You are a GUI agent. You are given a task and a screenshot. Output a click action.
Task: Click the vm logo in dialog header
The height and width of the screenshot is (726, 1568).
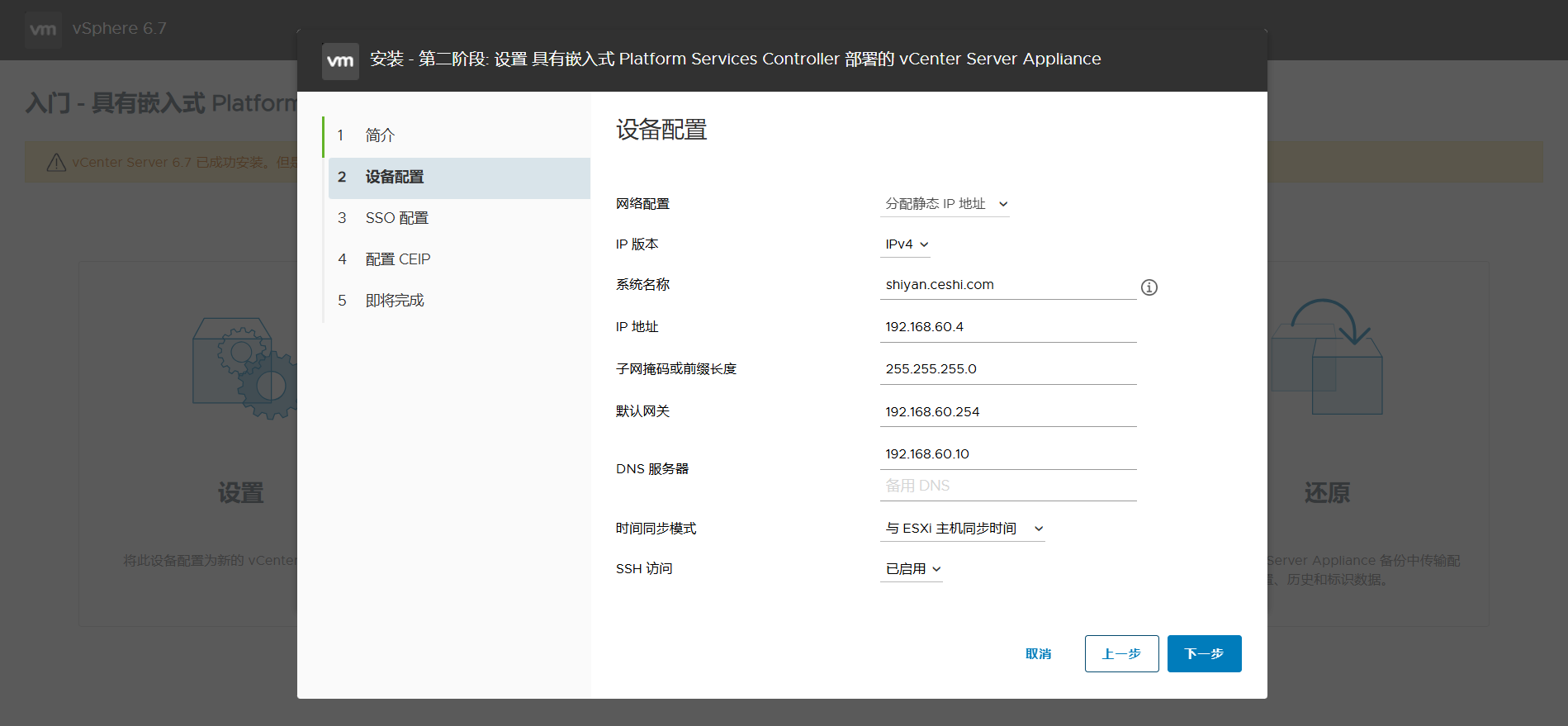pyautogui.click(x=340, y=61)
